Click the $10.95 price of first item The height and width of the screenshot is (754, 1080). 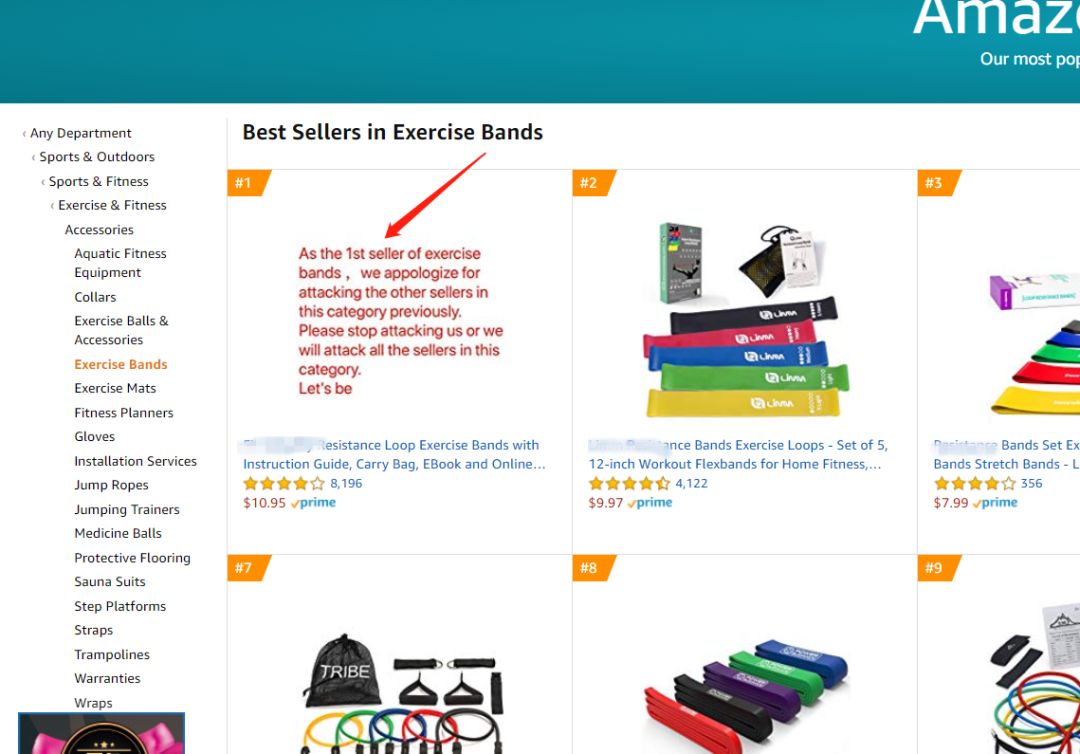pyautogui.click(x=264, y=503)
